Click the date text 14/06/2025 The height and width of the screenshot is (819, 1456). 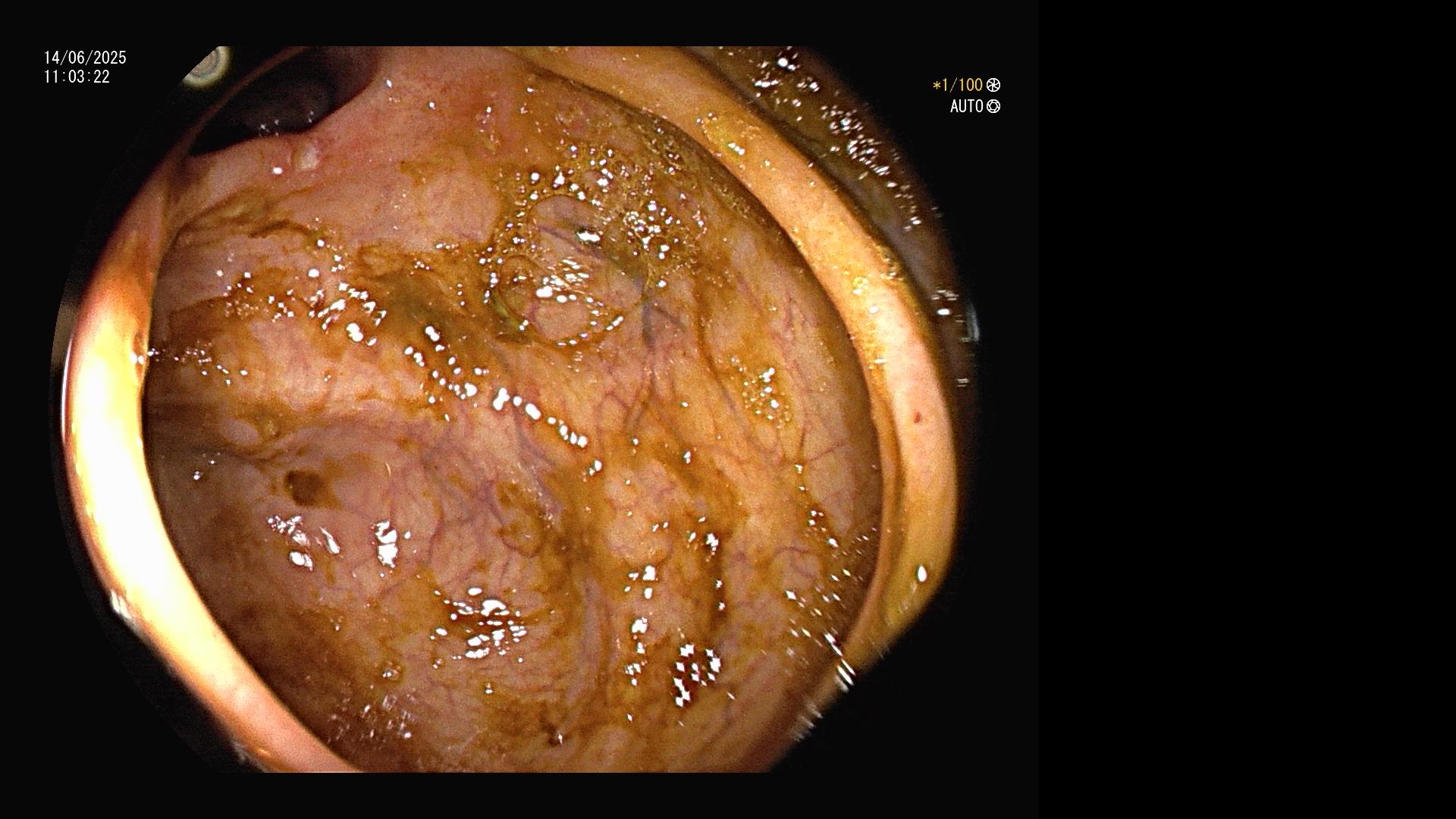click(x=85, y=58)
